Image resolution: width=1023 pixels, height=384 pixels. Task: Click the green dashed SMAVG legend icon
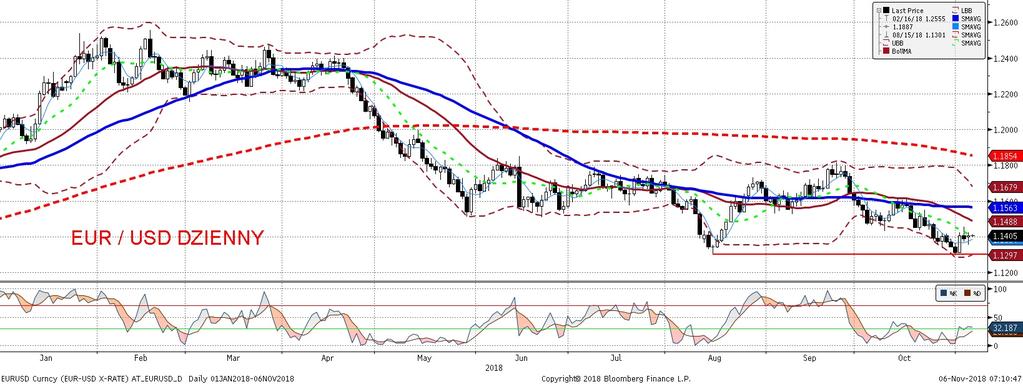click(x=955, y=43)
